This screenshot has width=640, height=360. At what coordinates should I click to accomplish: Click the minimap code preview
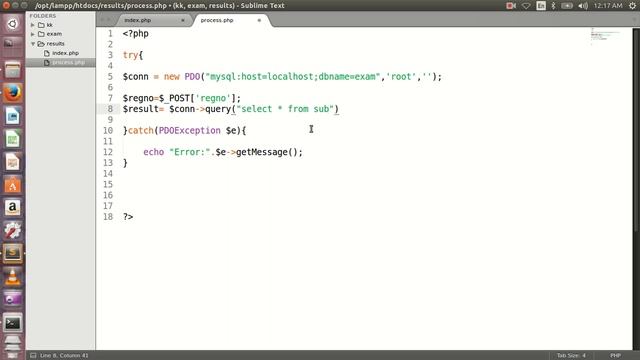click(x=605, y=36)
